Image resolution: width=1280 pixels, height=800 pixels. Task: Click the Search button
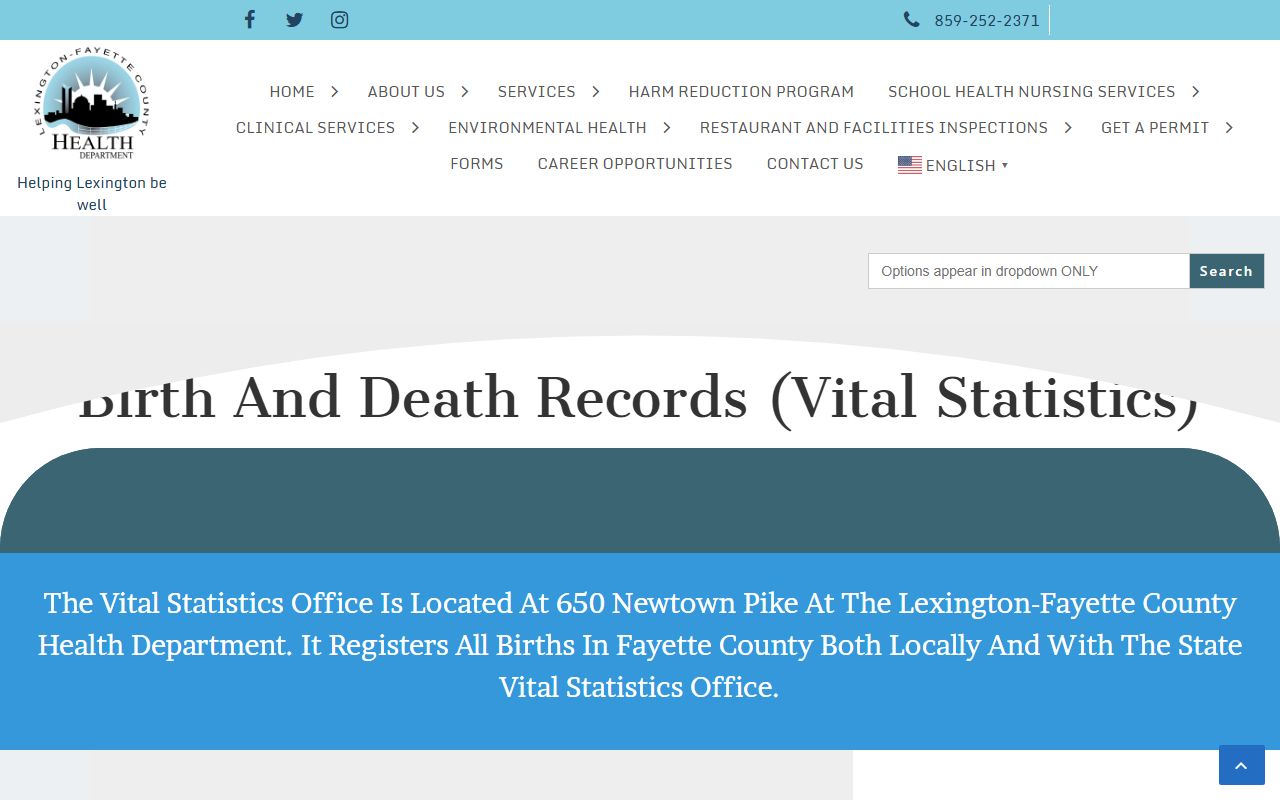[x=1226, y=271]
